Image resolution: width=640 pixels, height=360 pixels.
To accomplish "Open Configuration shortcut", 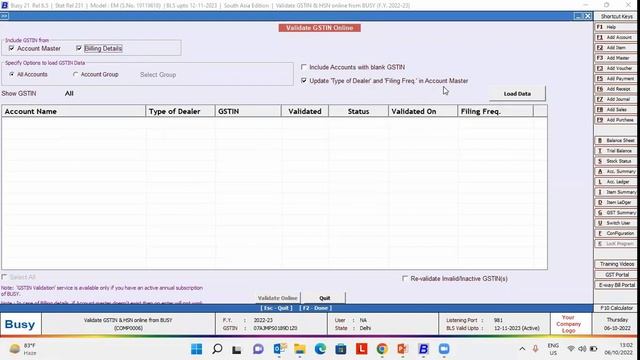I will pos(616,233).
